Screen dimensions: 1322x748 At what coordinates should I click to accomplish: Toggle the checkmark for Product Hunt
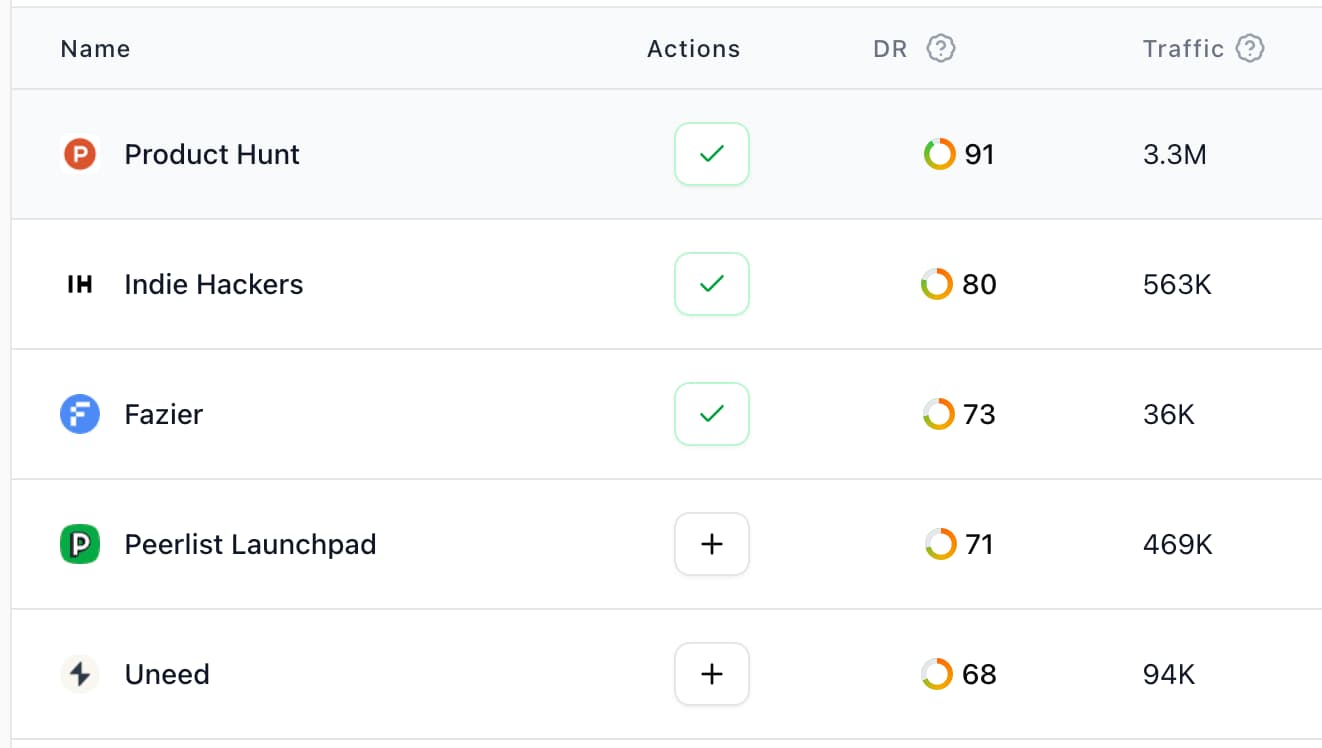711,154
